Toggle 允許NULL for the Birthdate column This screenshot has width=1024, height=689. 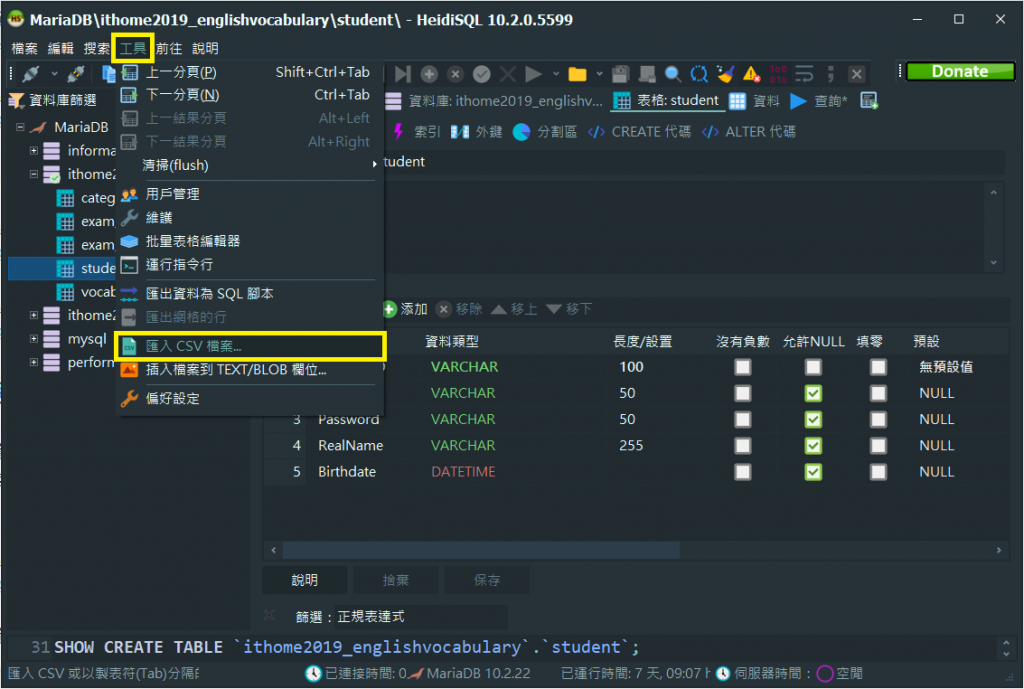click(813, 472)
